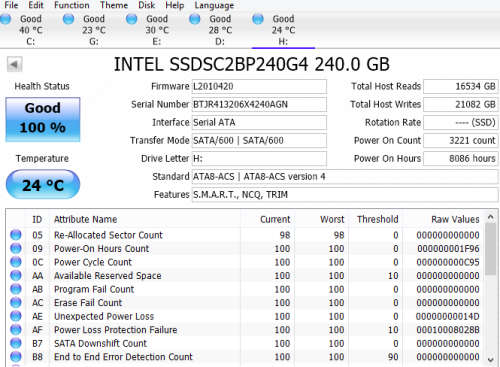This screenshot has height=367, width=500.
Task: Click the Serial Number field
Action: pos(259,104)
